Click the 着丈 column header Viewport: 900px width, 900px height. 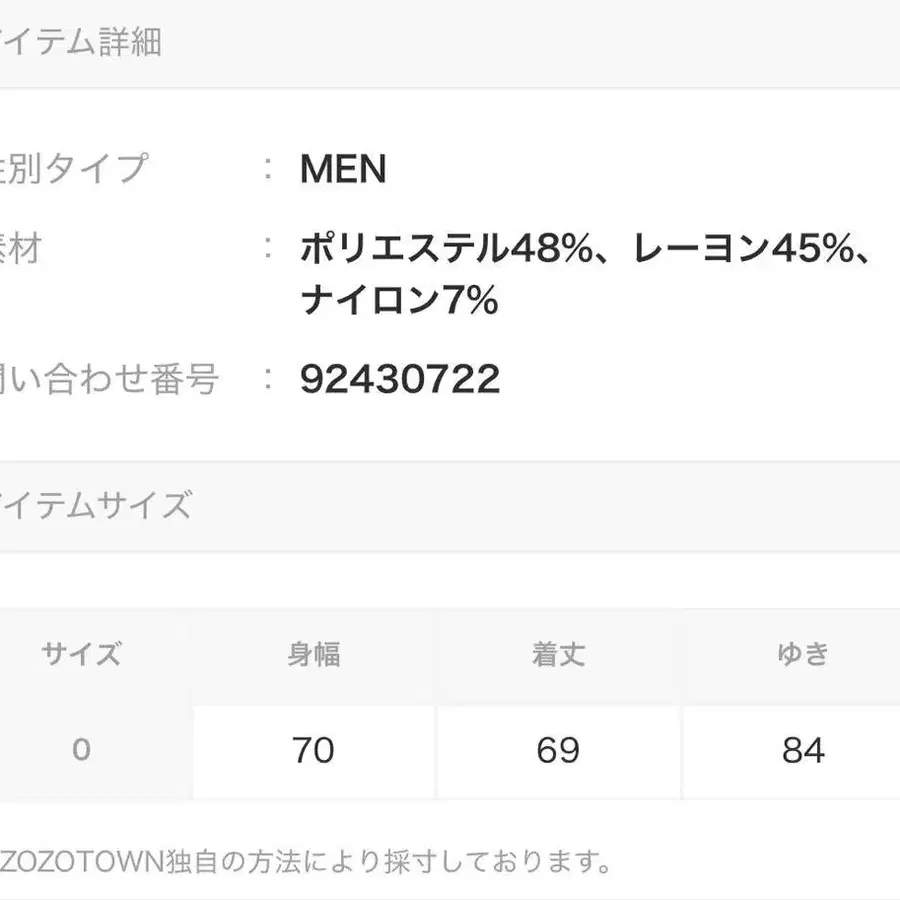[558, 655]
